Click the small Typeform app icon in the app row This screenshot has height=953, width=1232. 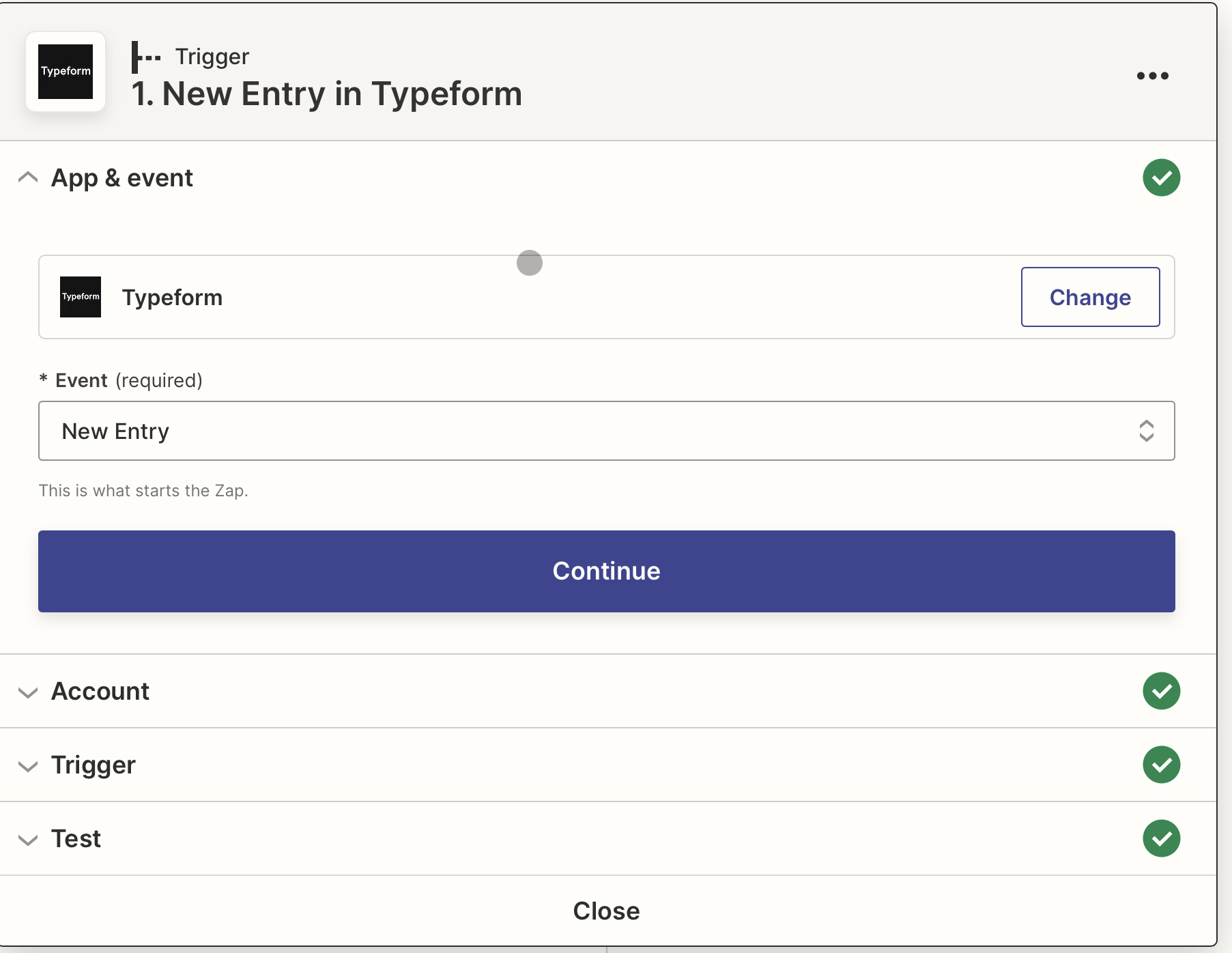pos(81,297)
